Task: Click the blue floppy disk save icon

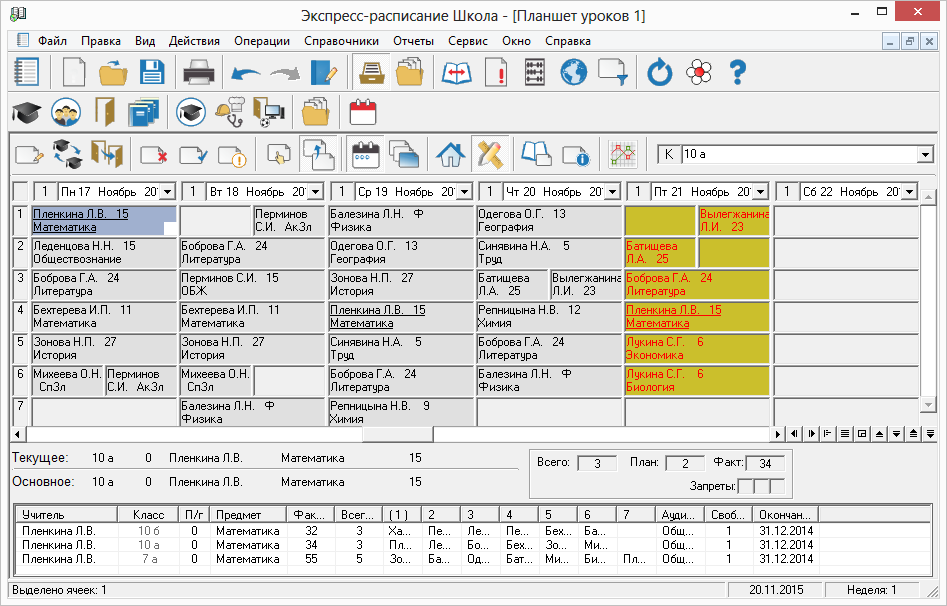Action: 151,73
